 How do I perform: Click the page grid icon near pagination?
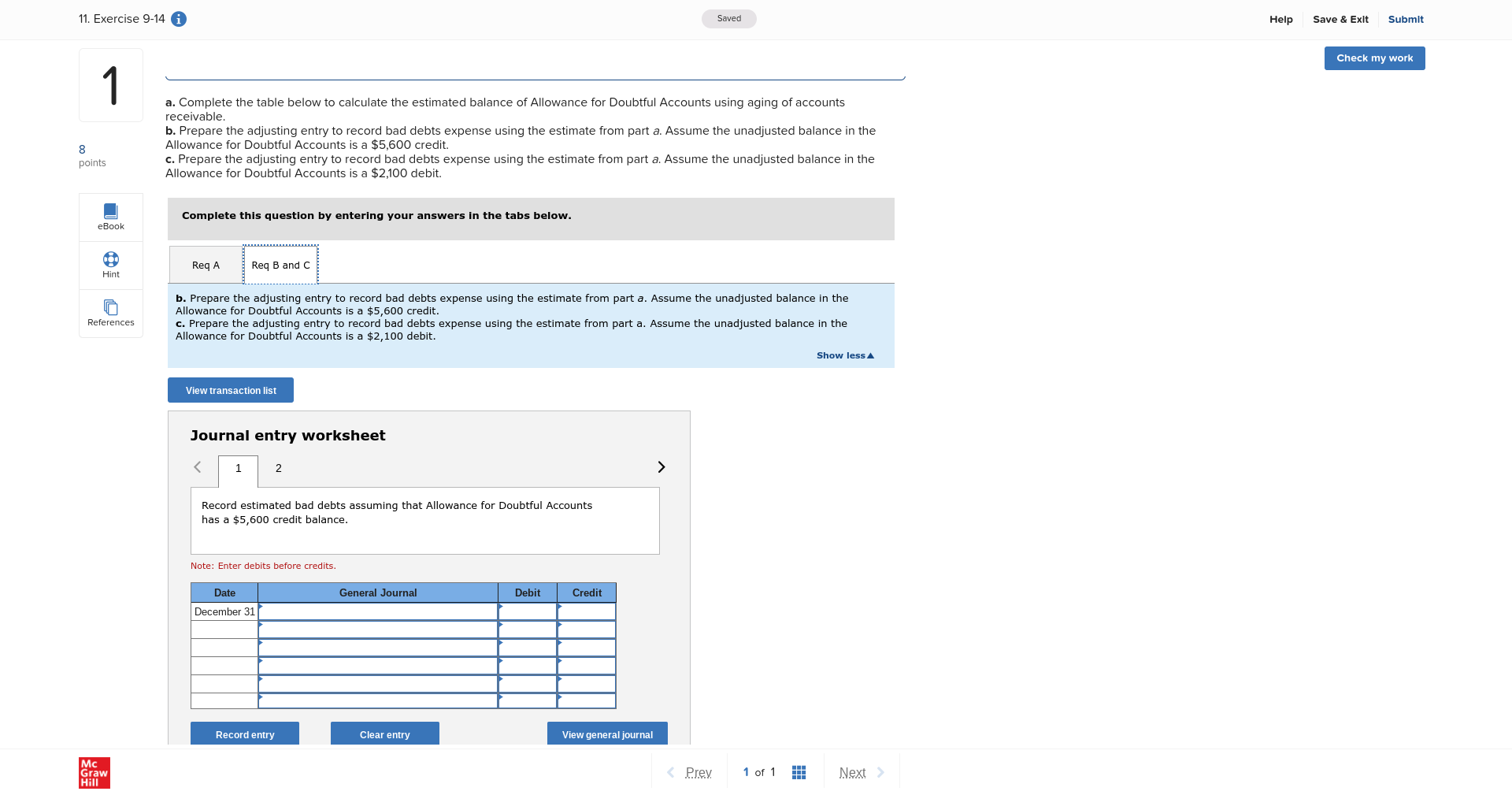(799, 772)
